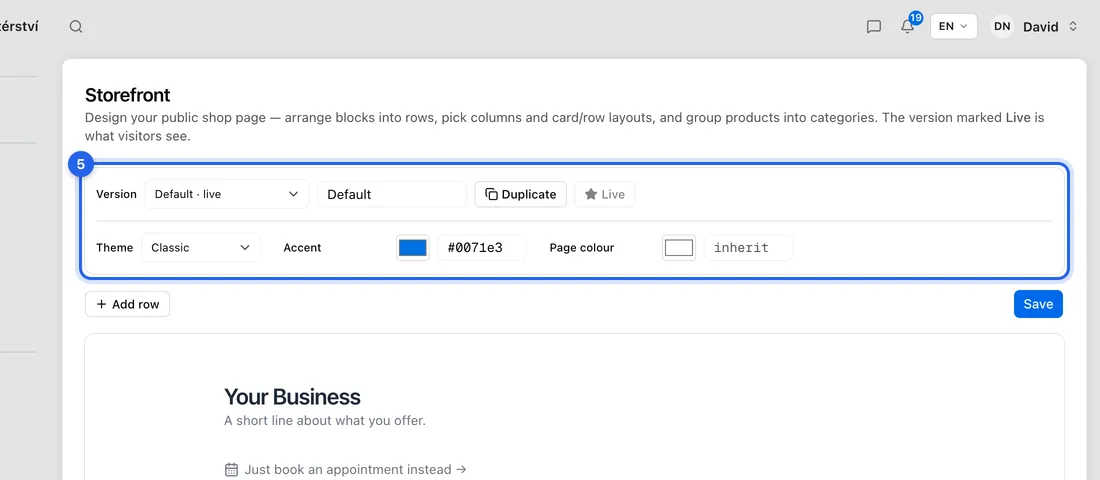Click the Just book an appointment instead link
The height and width of the screenshot is (480, 1100).
click(x=355, y=469)
